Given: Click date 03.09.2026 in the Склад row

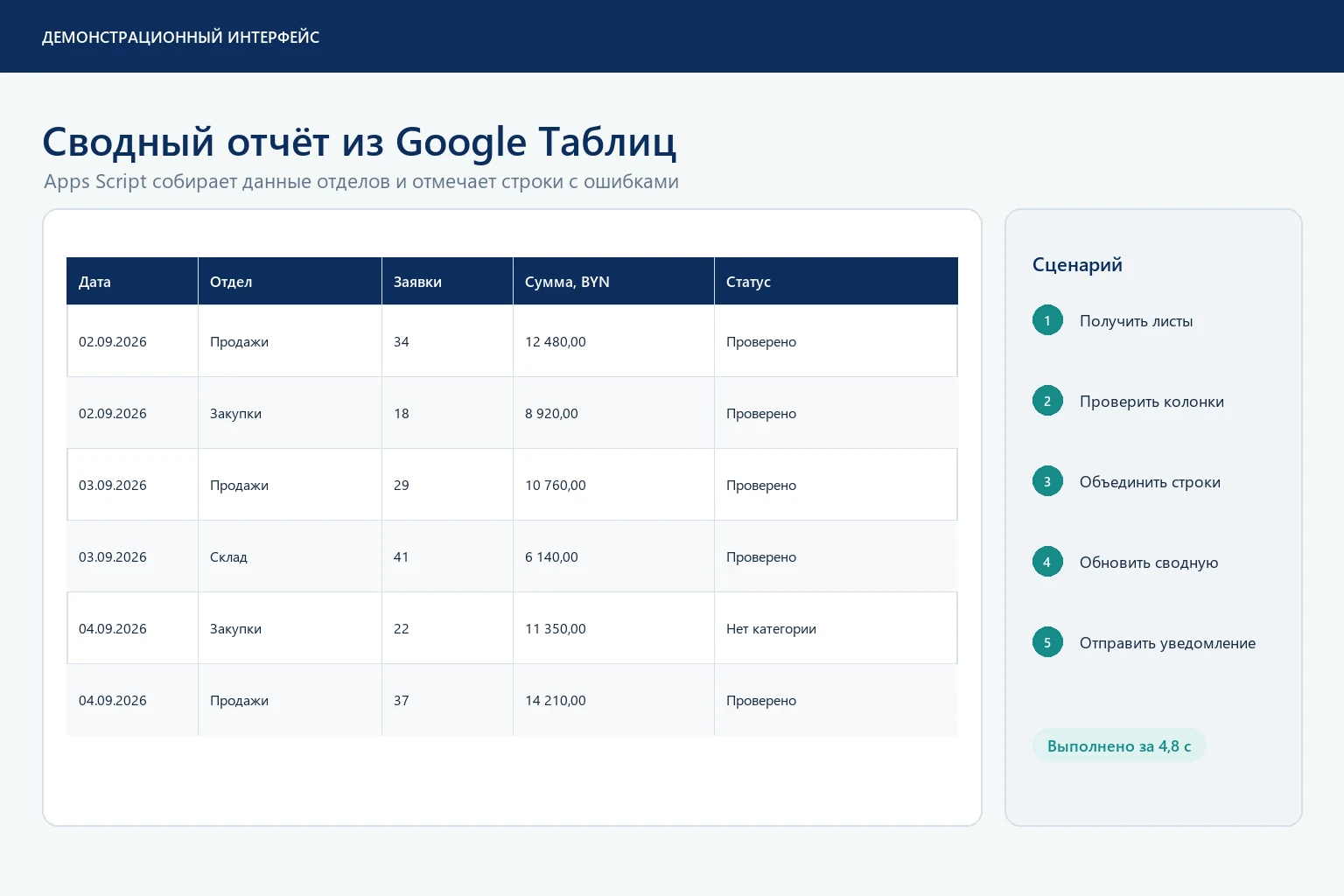Looking at the screenshot, I should point(113,556).
